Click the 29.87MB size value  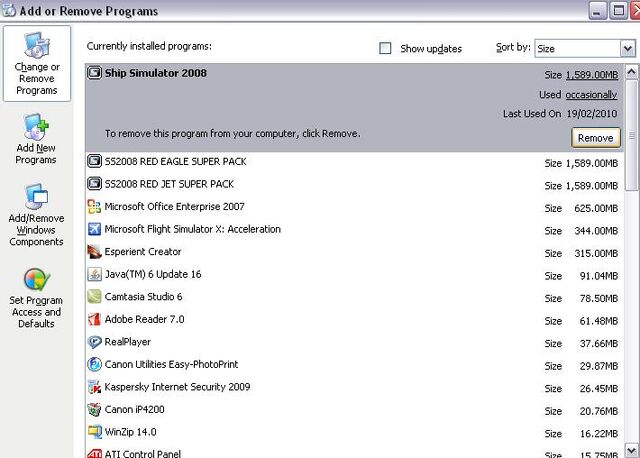599,366
